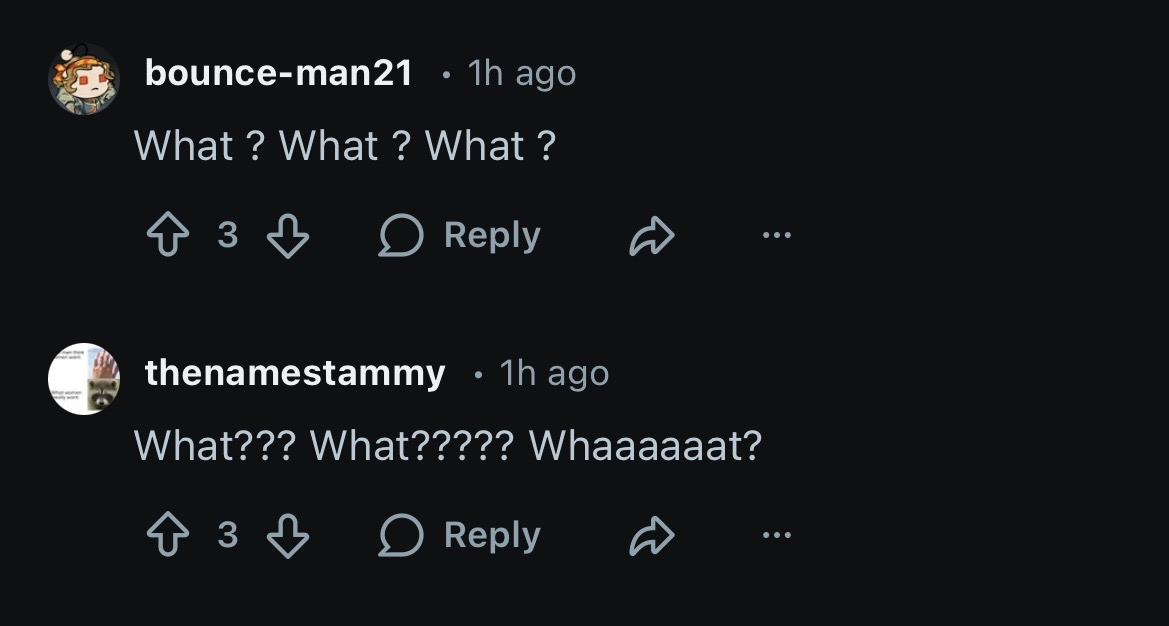
Task: Open more options for bounce-man21's comment
Action: tap(776, 236)
